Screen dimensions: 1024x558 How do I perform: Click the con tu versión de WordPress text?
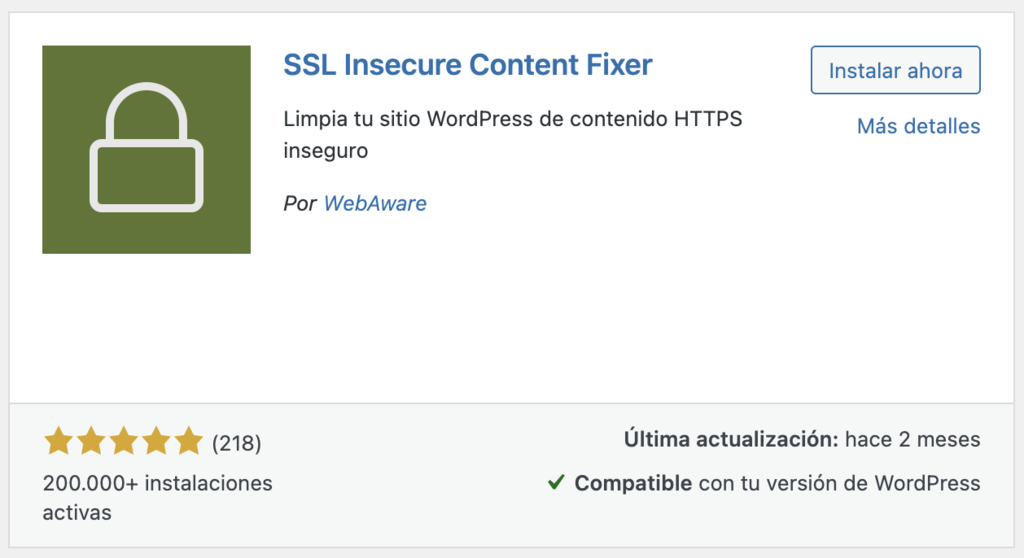click(839, 483)
